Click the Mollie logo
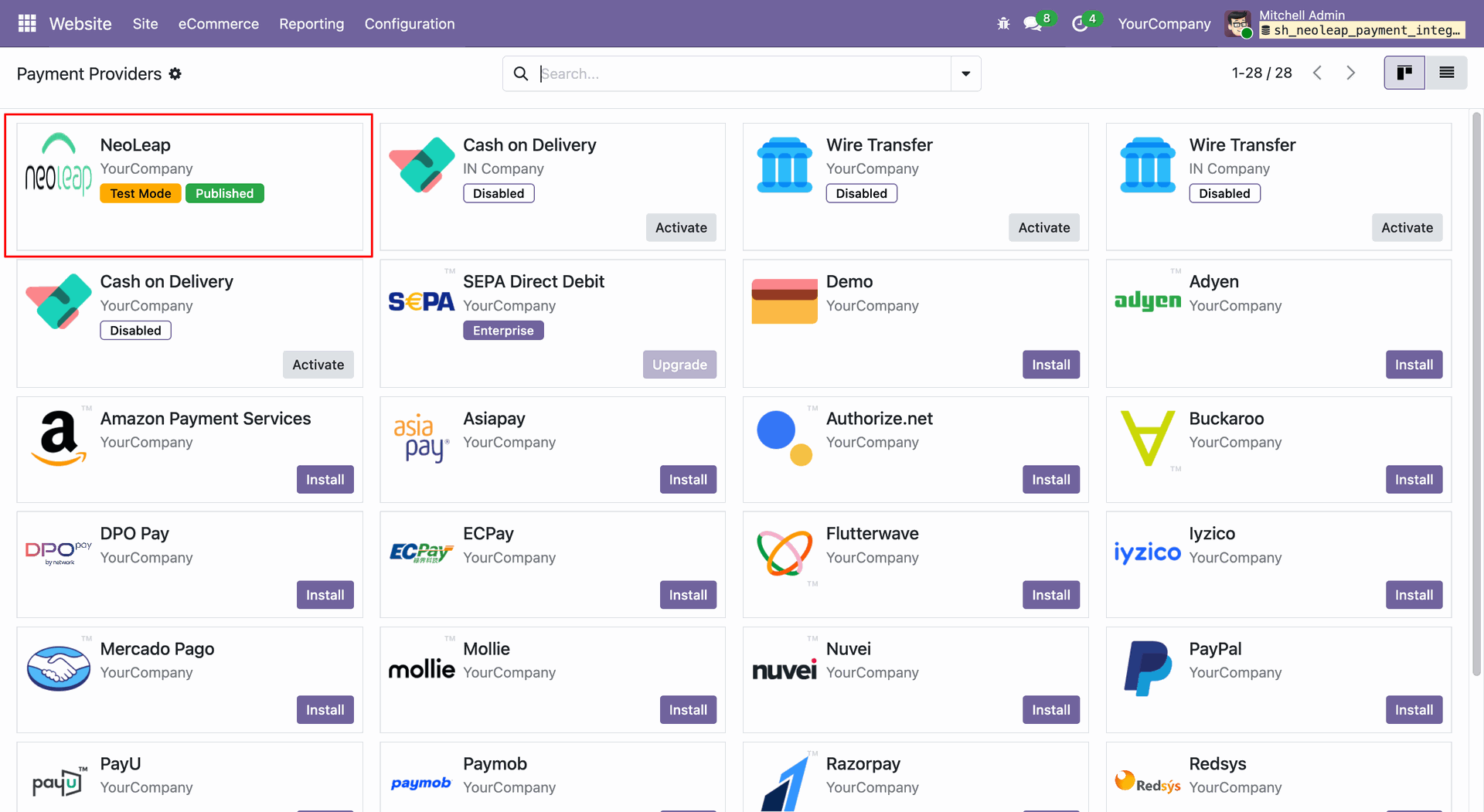The width and height of the screenshot is (1484, 812). pyautogui.click(x=421, y=668)
